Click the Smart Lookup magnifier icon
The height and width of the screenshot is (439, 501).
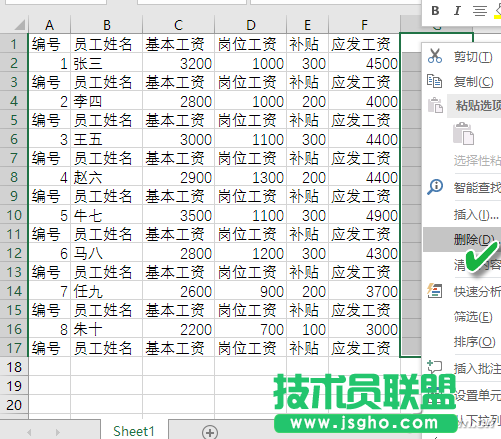tap(435, 187)
